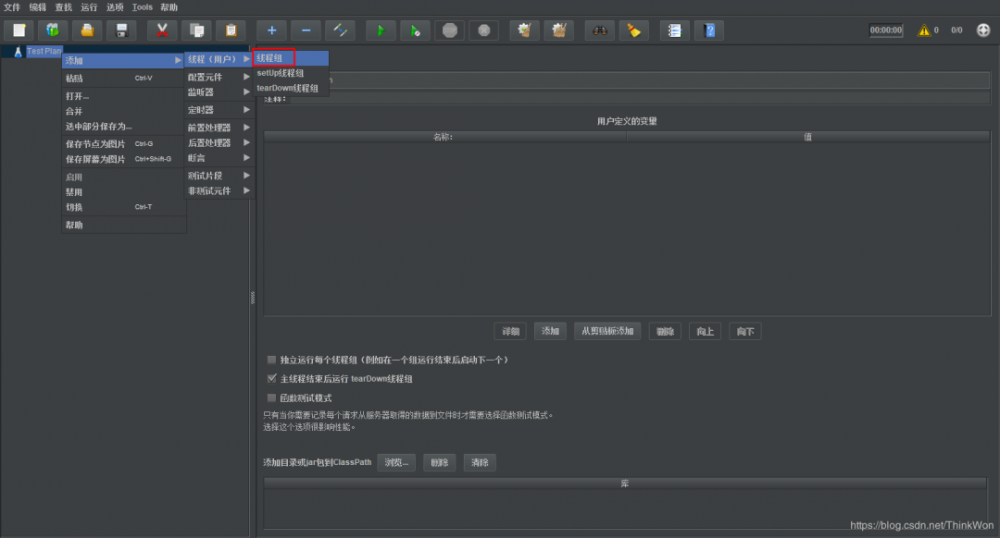Image resolution: width=1000 pixels, height=538 pixels.
Task: Select 切换 in the context menu
Action: point(123,207)
